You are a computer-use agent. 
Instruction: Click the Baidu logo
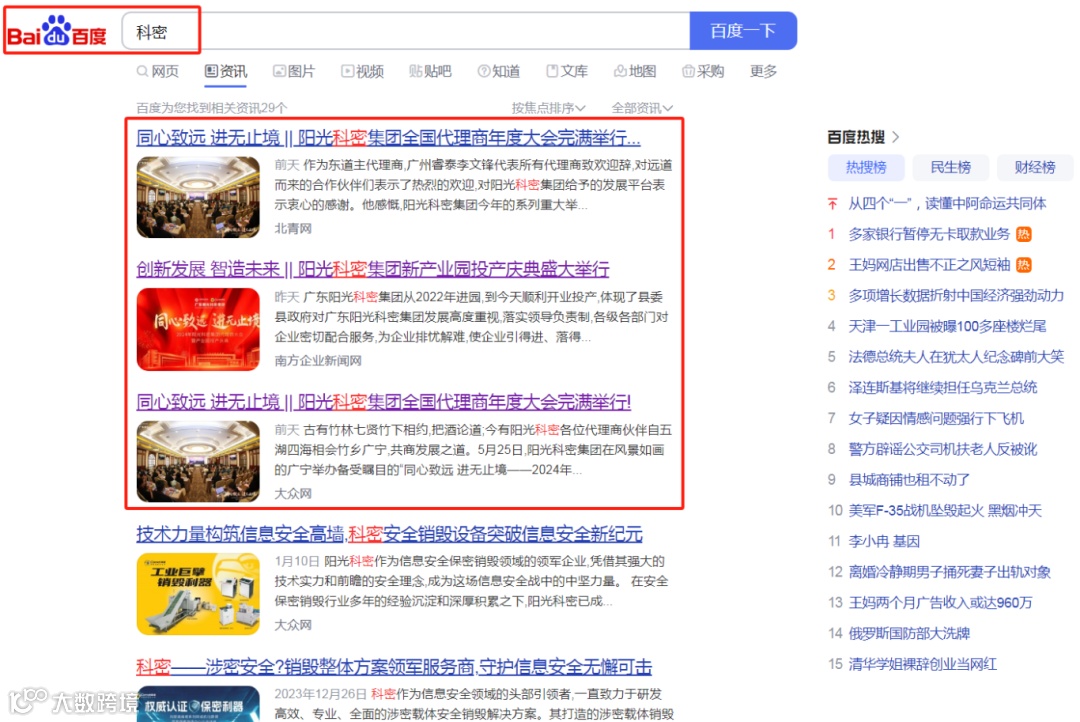point(57,32)
